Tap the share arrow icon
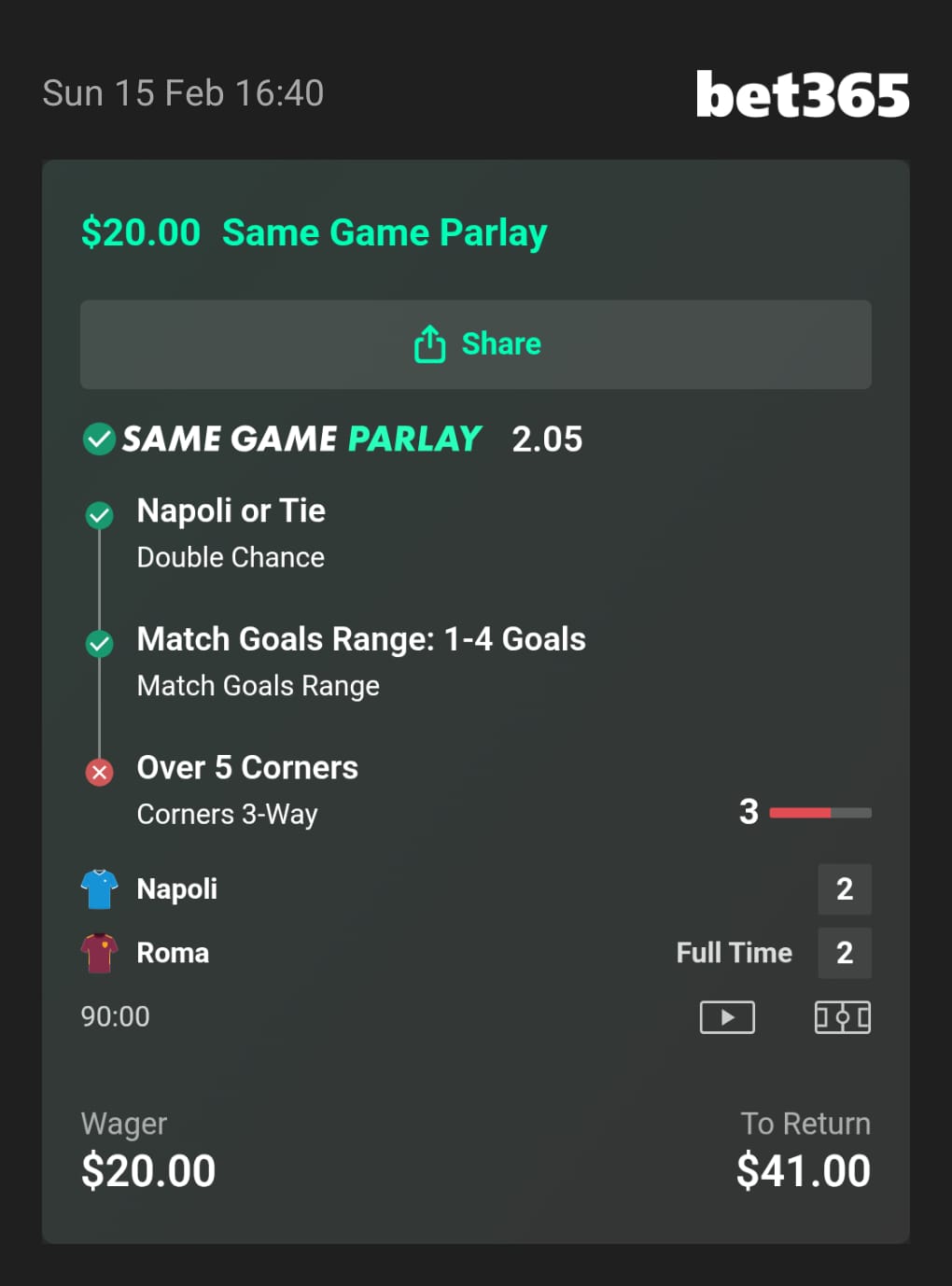The height and width of the screenshot is (1286, 952). (429, 343)
